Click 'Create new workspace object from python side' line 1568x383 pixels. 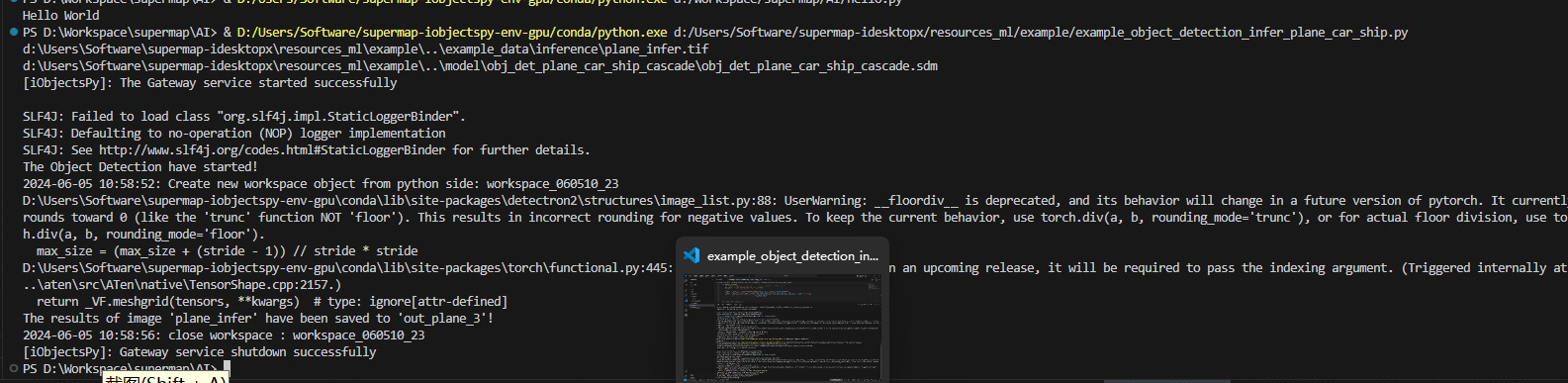(x=322, y=184)
